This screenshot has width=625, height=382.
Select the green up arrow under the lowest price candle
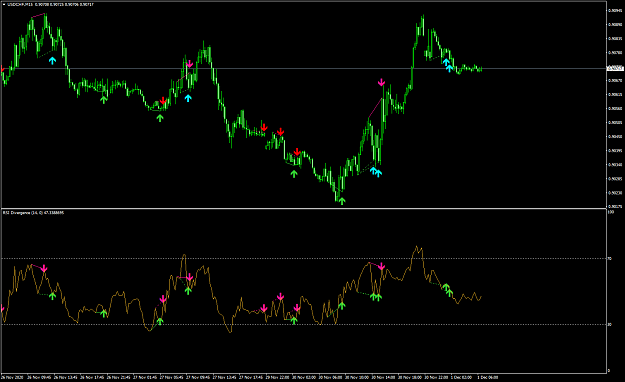coord(342,201)
